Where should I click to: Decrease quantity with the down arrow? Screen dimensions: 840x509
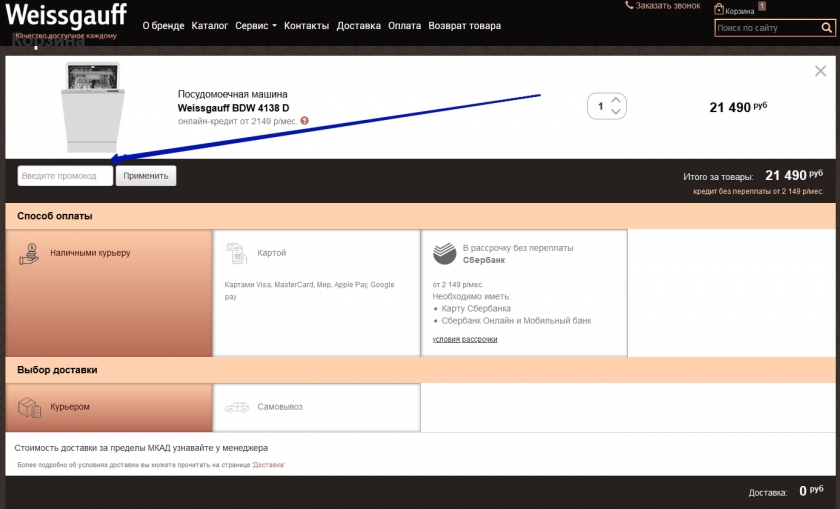click(616, 112)
